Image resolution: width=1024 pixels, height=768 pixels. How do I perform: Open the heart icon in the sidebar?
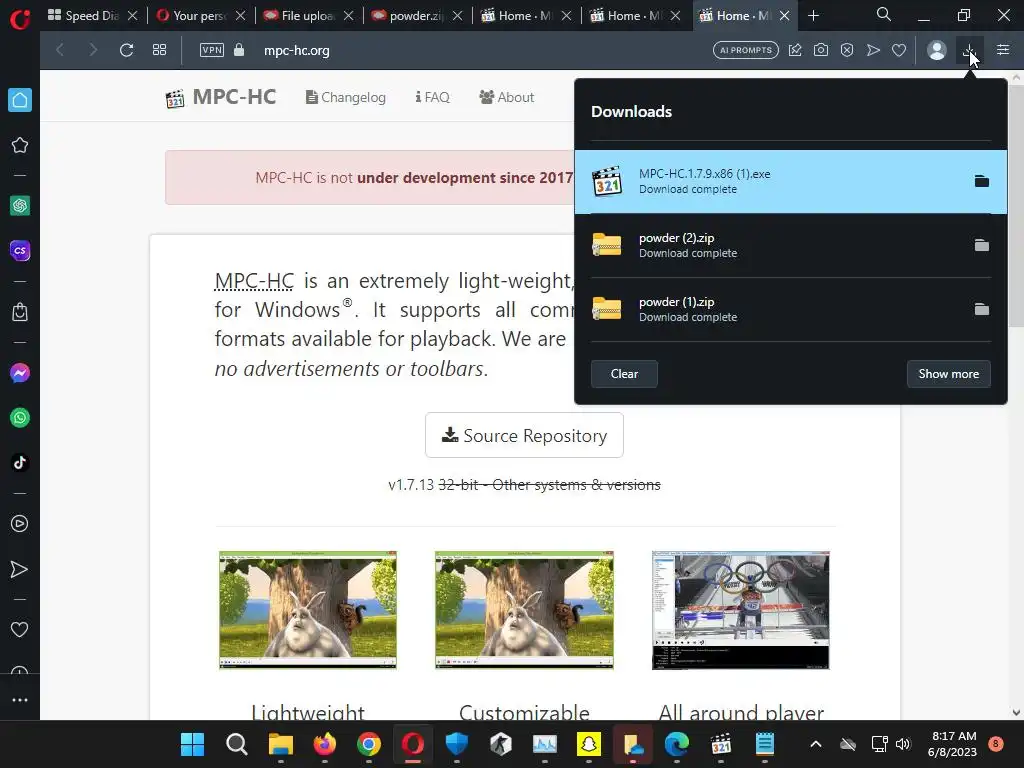pos(20,630)
